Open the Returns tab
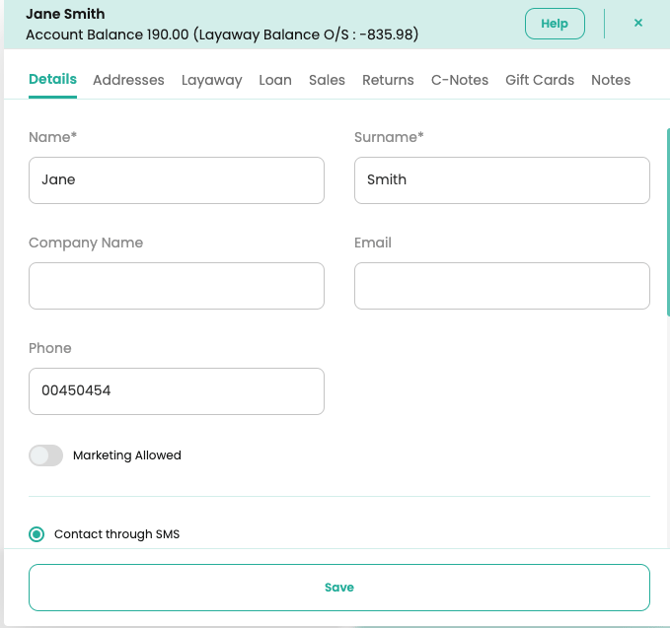The width and height of the screenshot is (670, 628). [387, 80]
